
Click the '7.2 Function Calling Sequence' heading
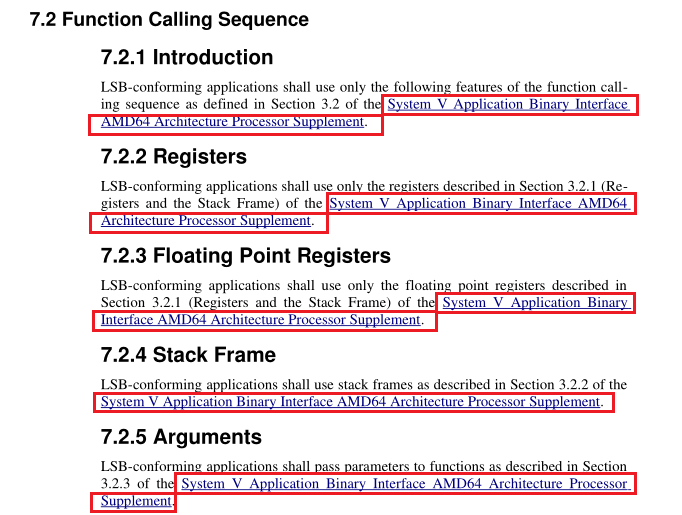coord(169,20)
